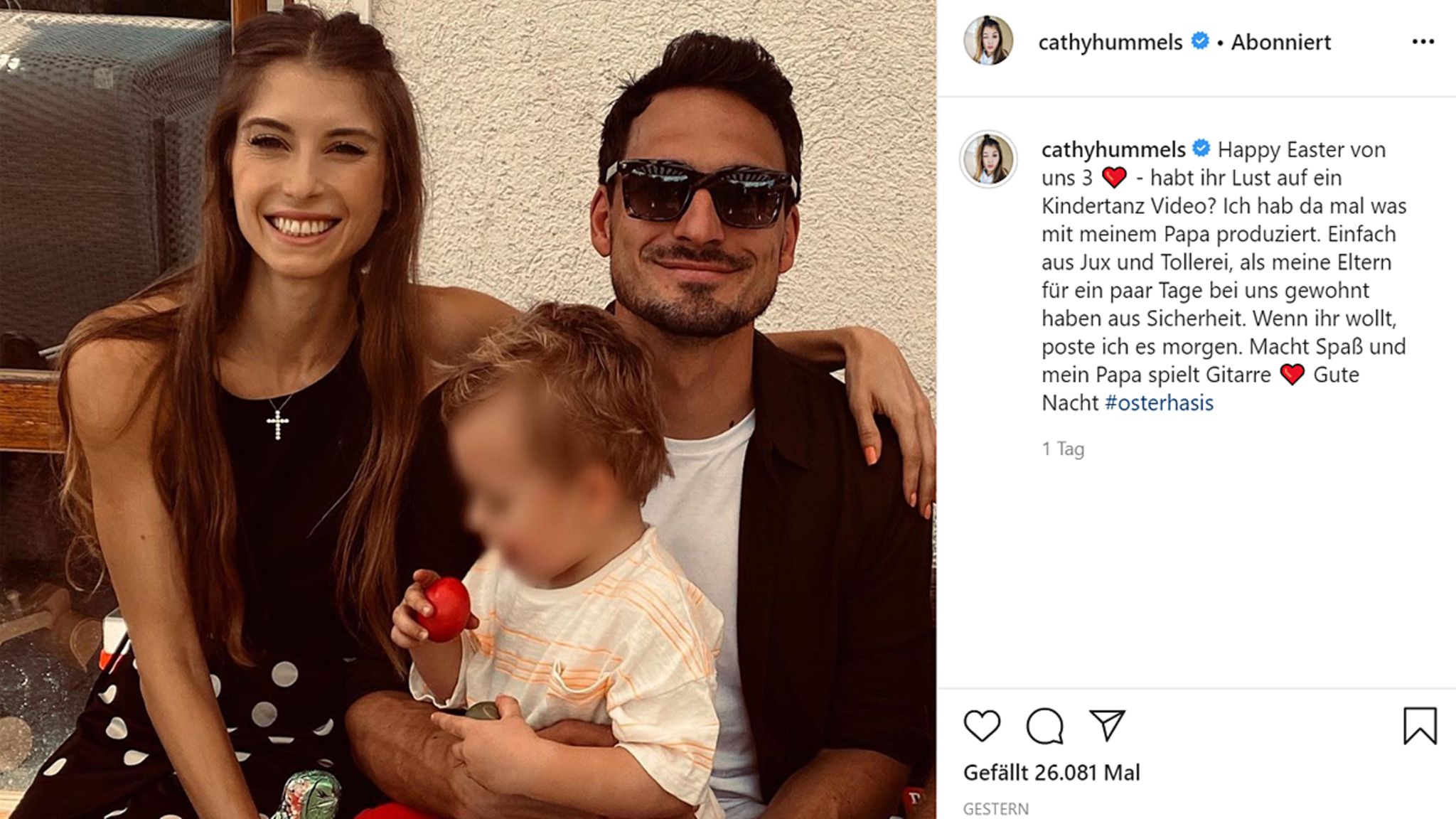This screenshot has width=1456, height=819.
Task: Click cathyhummels avatar beside the caption
Action: [989, 159]
